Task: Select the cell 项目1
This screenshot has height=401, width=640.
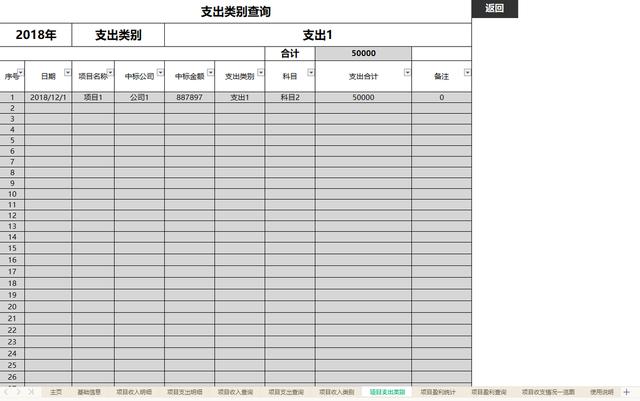Action: point(93,97)
